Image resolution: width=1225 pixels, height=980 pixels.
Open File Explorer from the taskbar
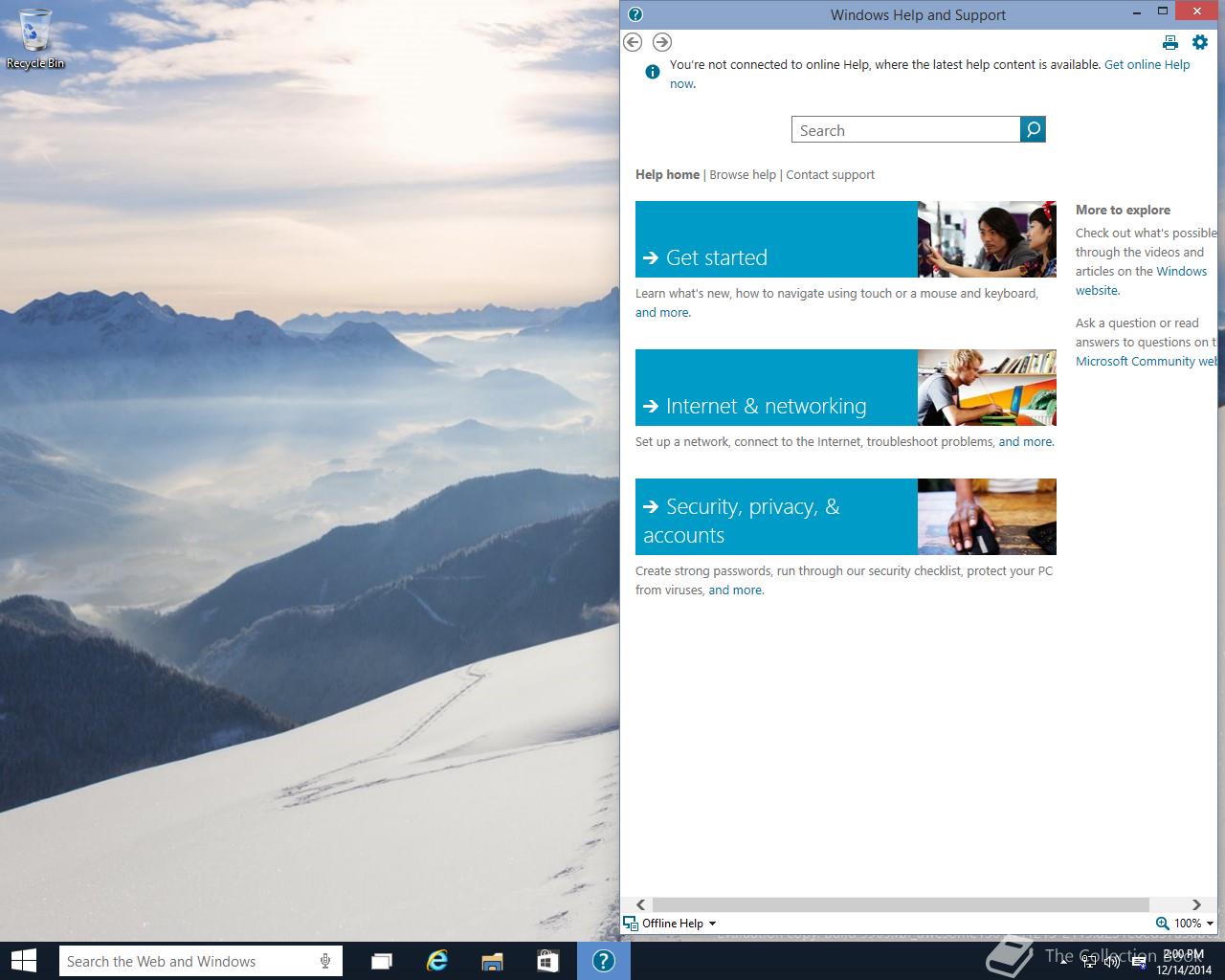point(492,961)
